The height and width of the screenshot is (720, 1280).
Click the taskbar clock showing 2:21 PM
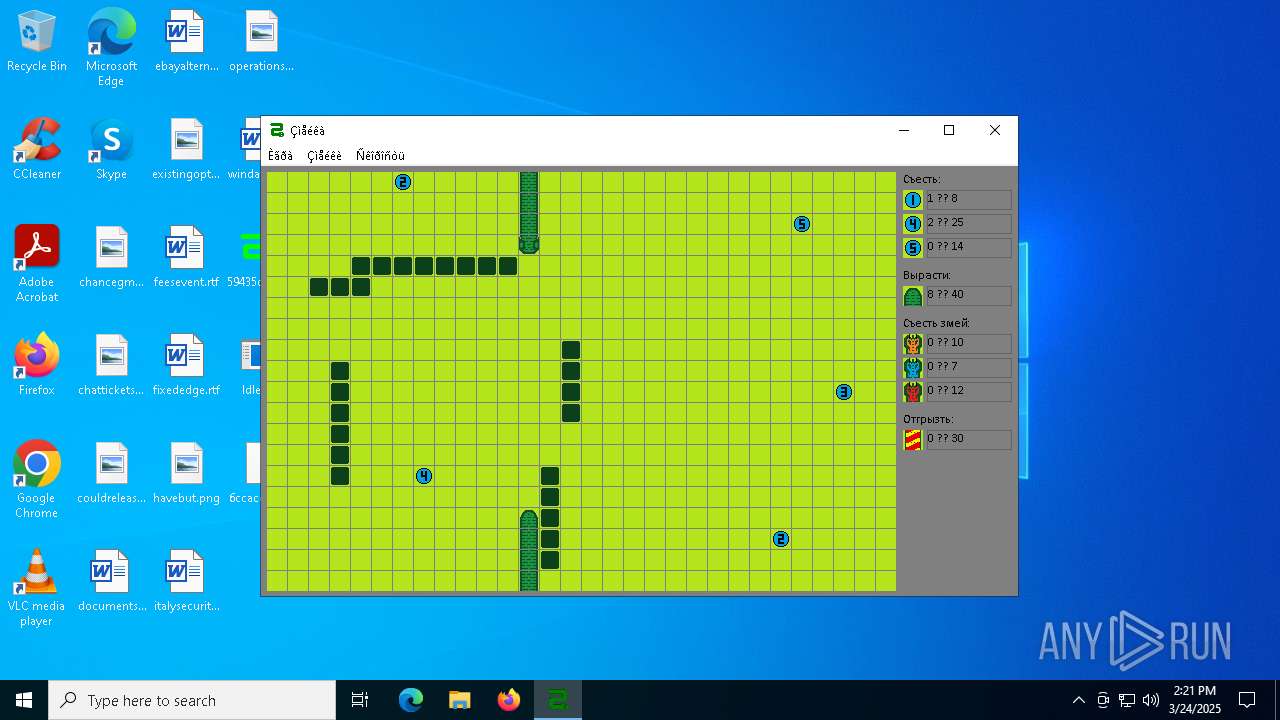[1195, 700]
